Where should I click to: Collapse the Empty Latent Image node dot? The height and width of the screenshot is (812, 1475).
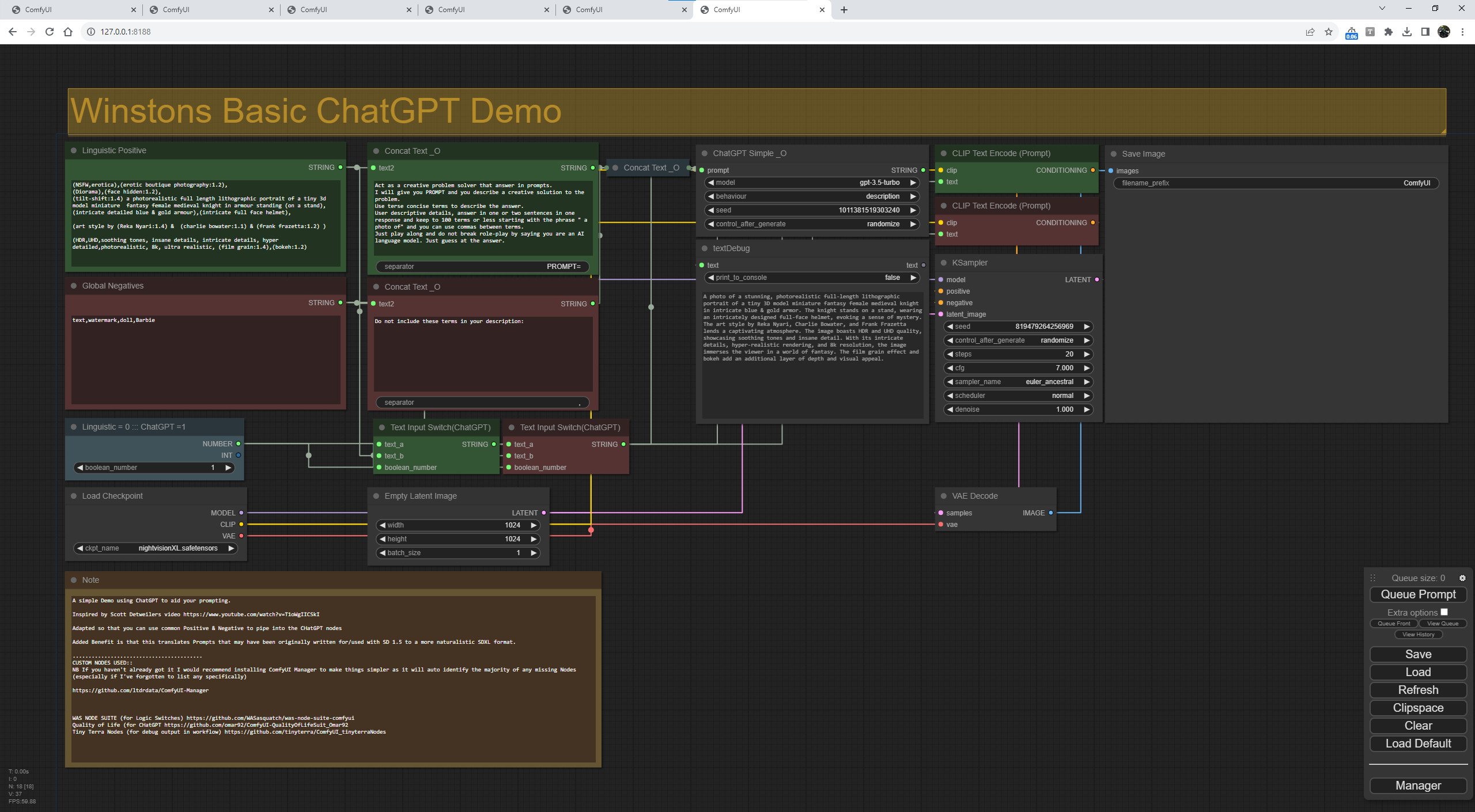(x=376, y=496)
